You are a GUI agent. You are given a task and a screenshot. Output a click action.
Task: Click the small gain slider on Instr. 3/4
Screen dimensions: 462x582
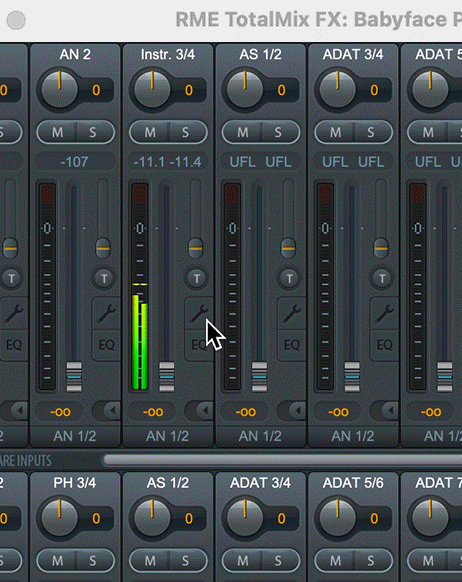coord(196,248)
